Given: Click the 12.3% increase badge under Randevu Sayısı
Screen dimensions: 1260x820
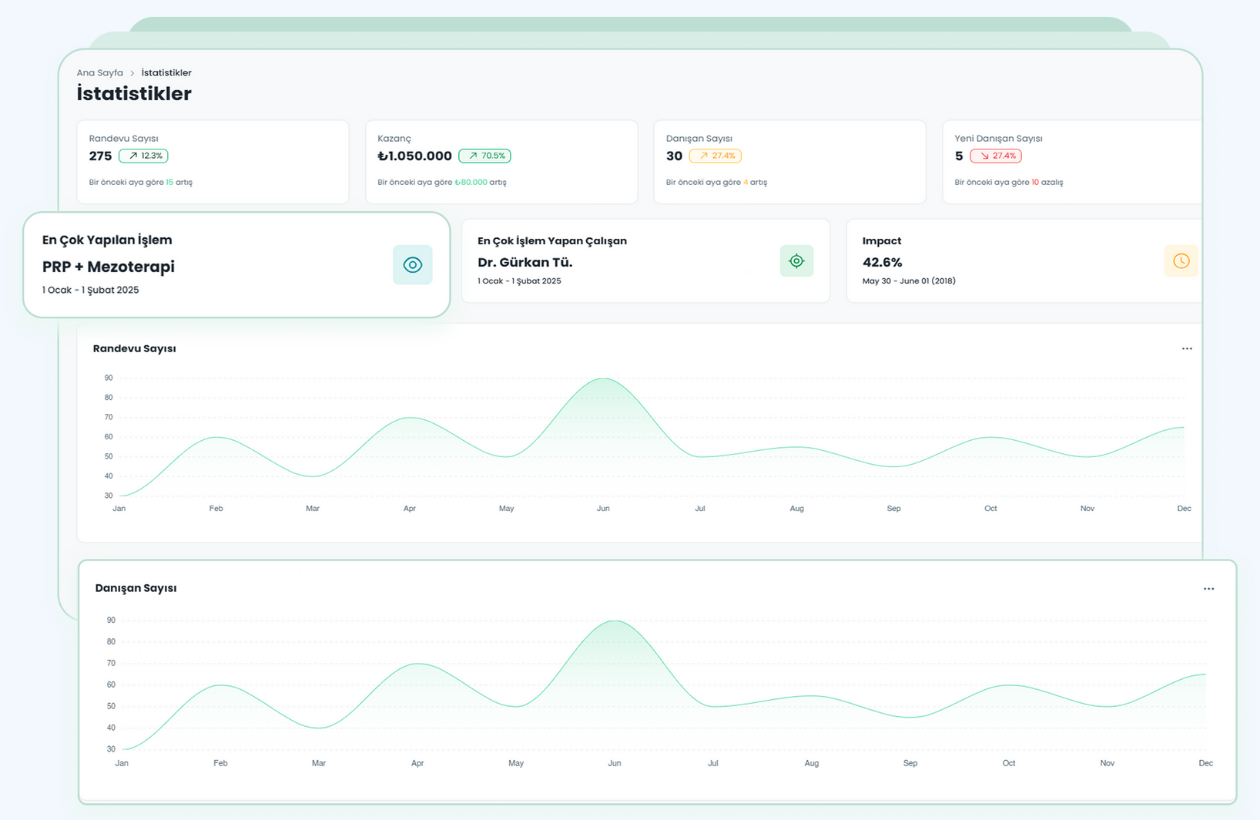Looking at the screenshot, I should pos(143,156).
